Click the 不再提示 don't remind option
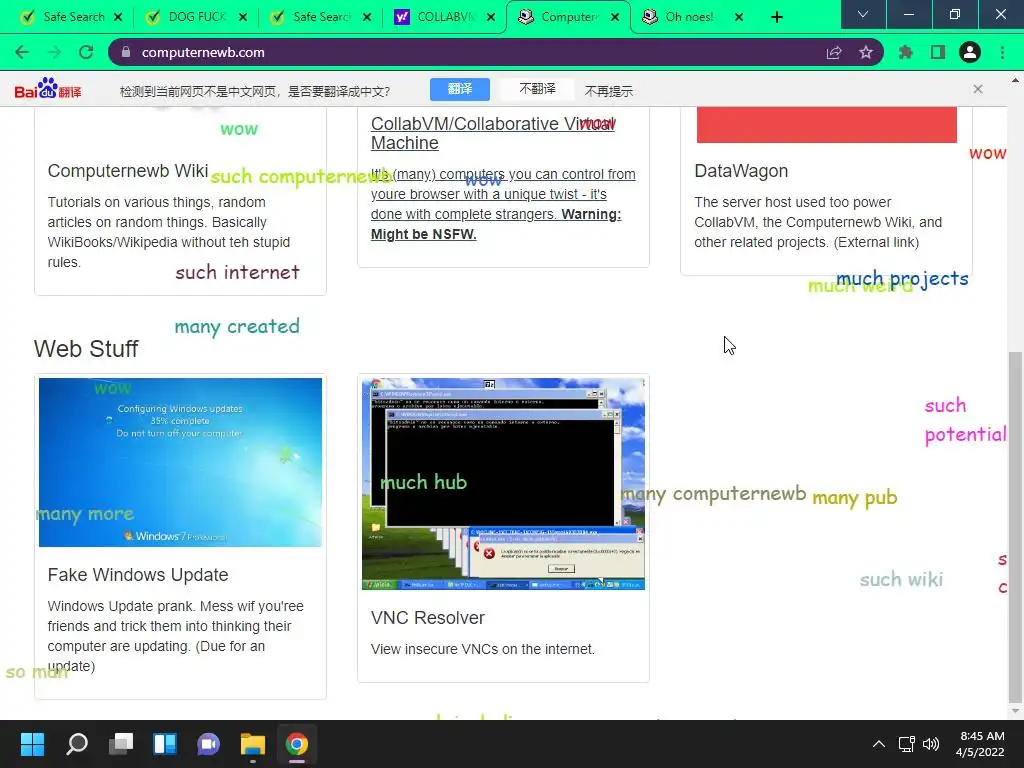This screenshot has width=1024, height=768. click(608, 91)
